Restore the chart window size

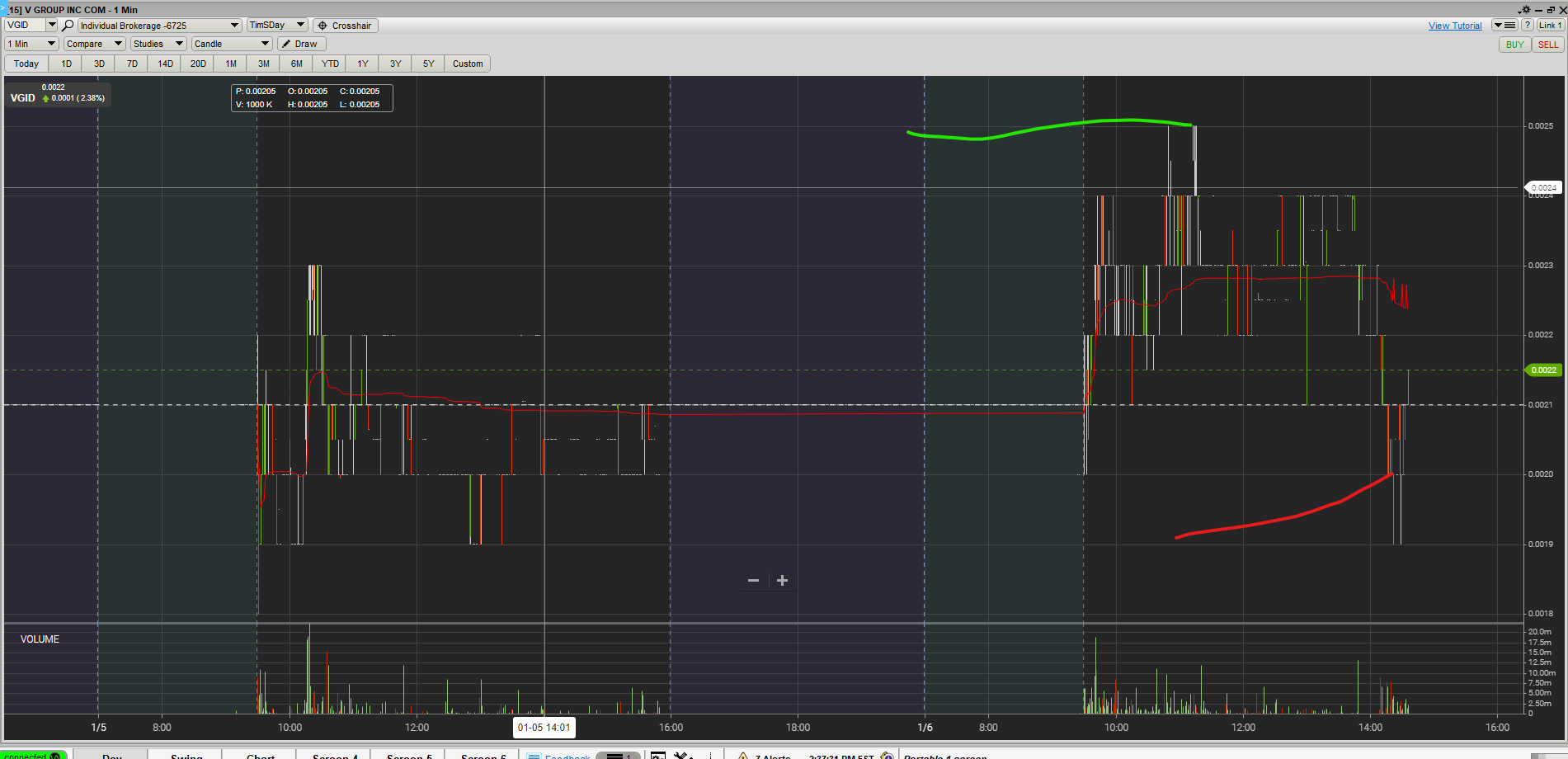tap(1551, 10)
